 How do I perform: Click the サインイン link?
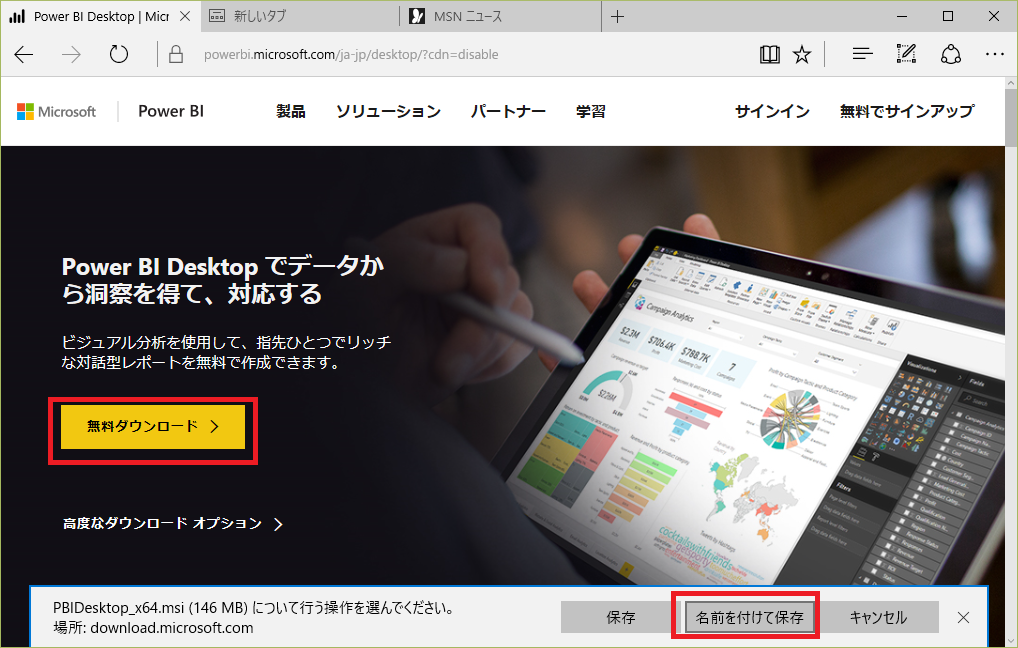pos(773,112)
